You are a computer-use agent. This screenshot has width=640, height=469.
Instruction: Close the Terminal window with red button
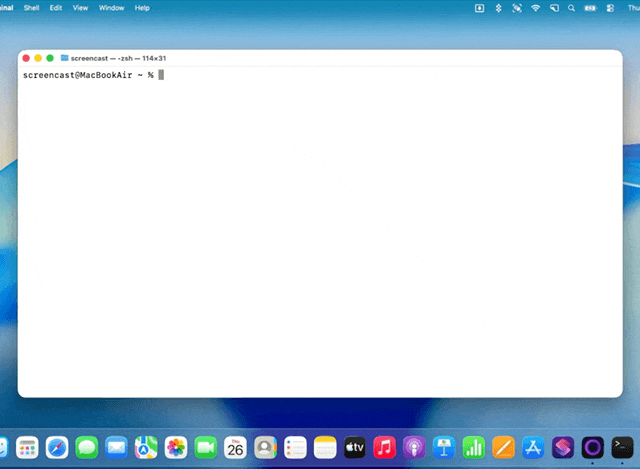(x=26, y=58)
